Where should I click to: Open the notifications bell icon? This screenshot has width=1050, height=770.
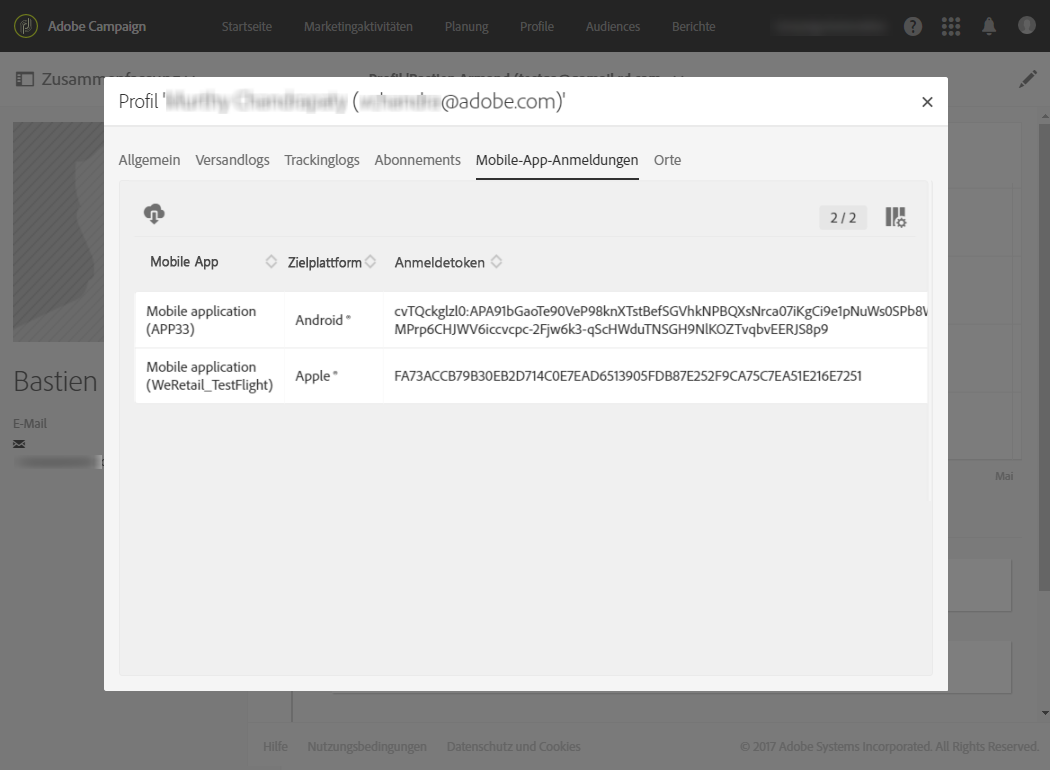click(989, 26)
